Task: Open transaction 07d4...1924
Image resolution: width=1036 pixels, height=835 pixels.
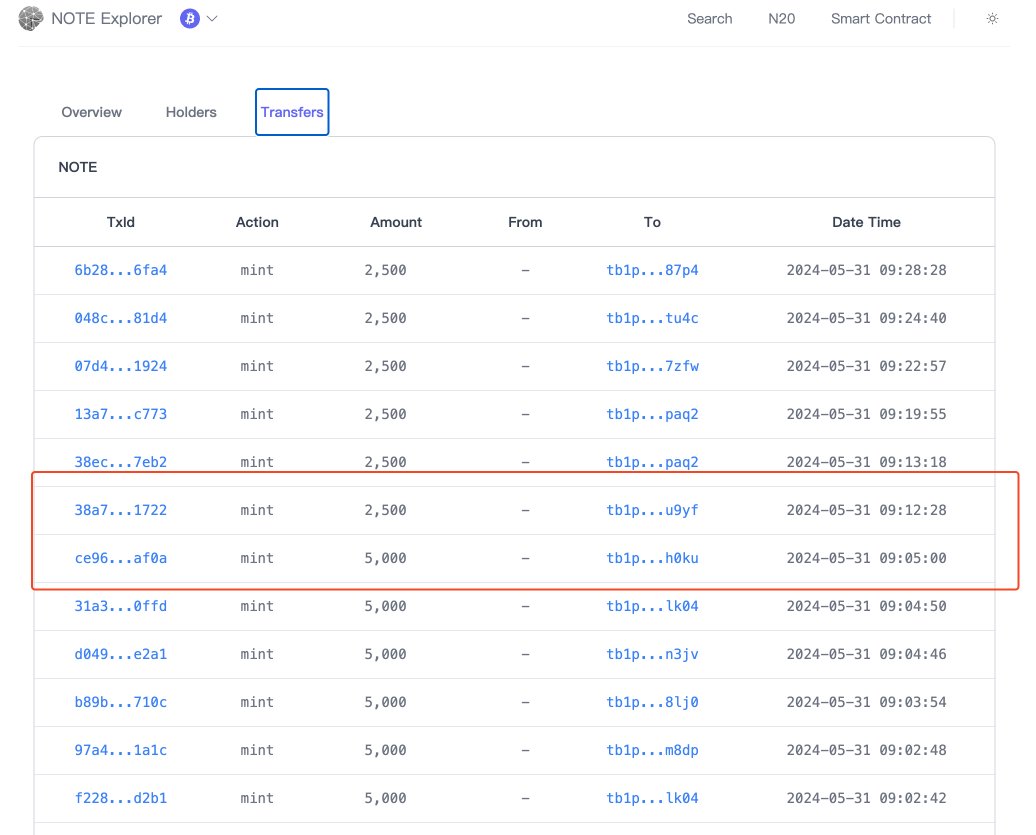Action: point(120,366)
